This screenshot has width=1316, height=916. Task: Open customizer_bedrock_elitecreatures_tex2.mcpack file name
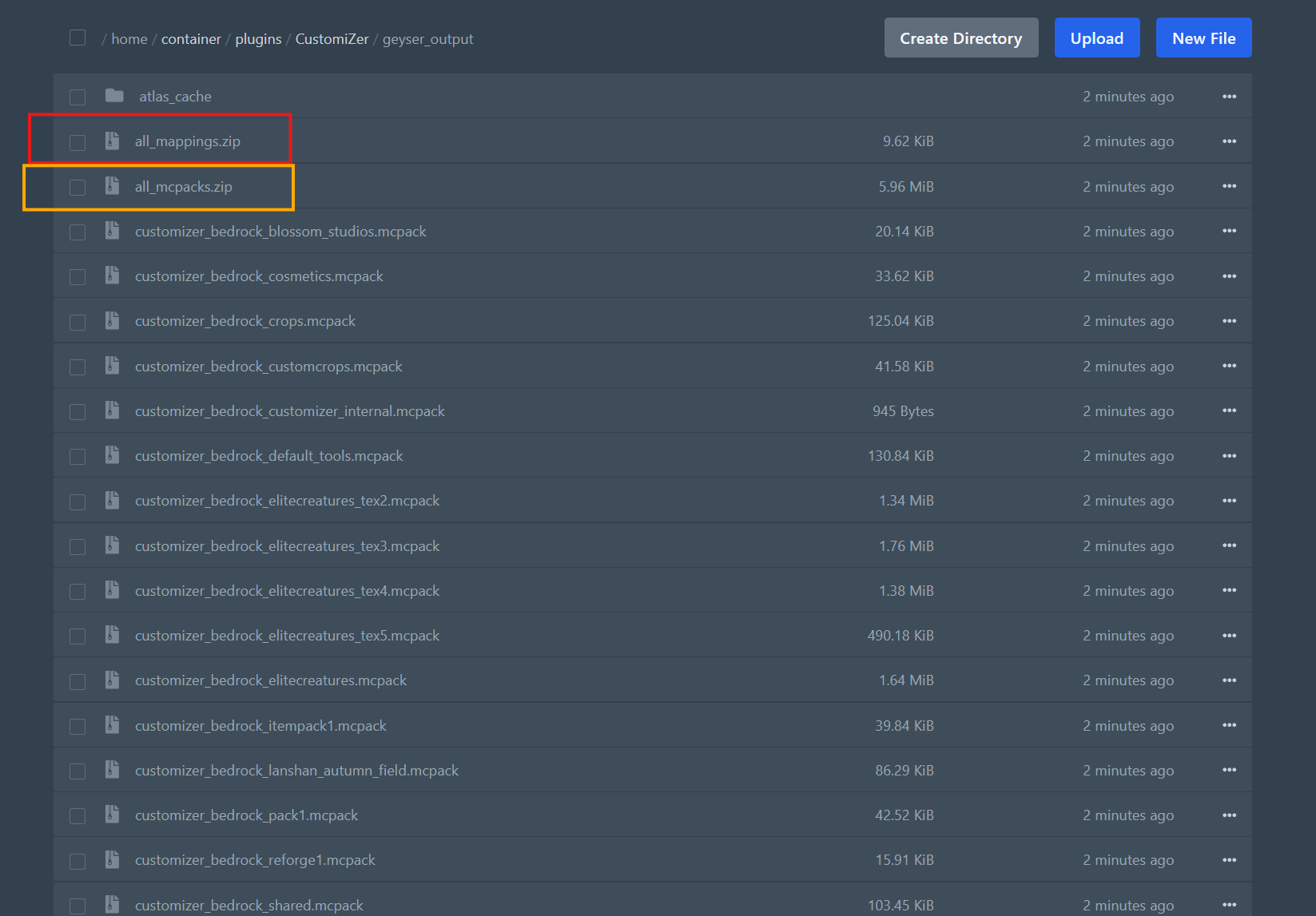pos(288,500)
